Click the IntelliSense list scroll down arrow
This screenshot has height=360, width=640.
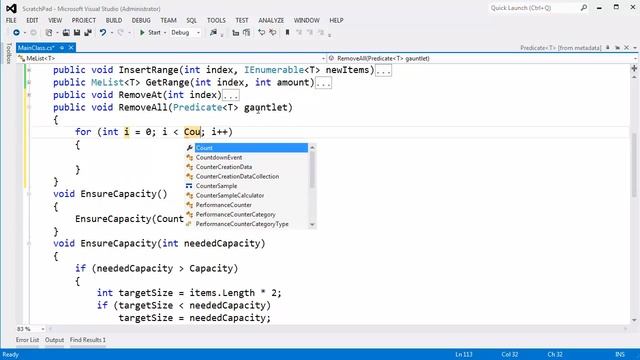(x=312, y=224)
